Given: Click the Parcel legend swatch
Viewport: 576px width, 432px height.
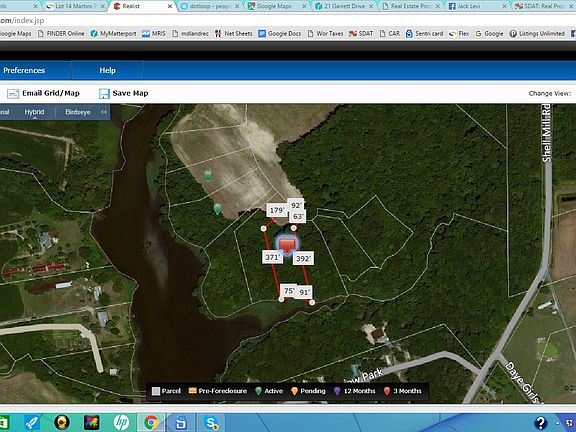Looking at the screenshot, I should (x=156, y=391).
